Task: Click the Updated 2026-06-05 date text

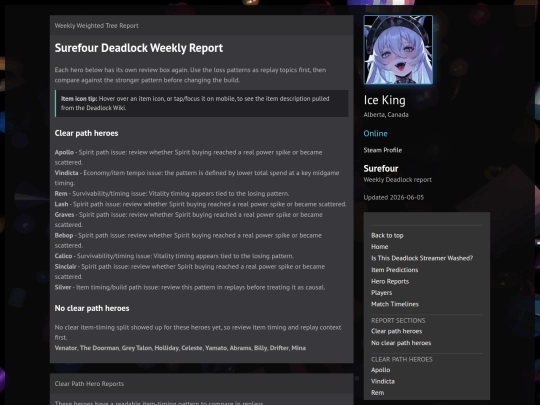Action: (394, 197)
